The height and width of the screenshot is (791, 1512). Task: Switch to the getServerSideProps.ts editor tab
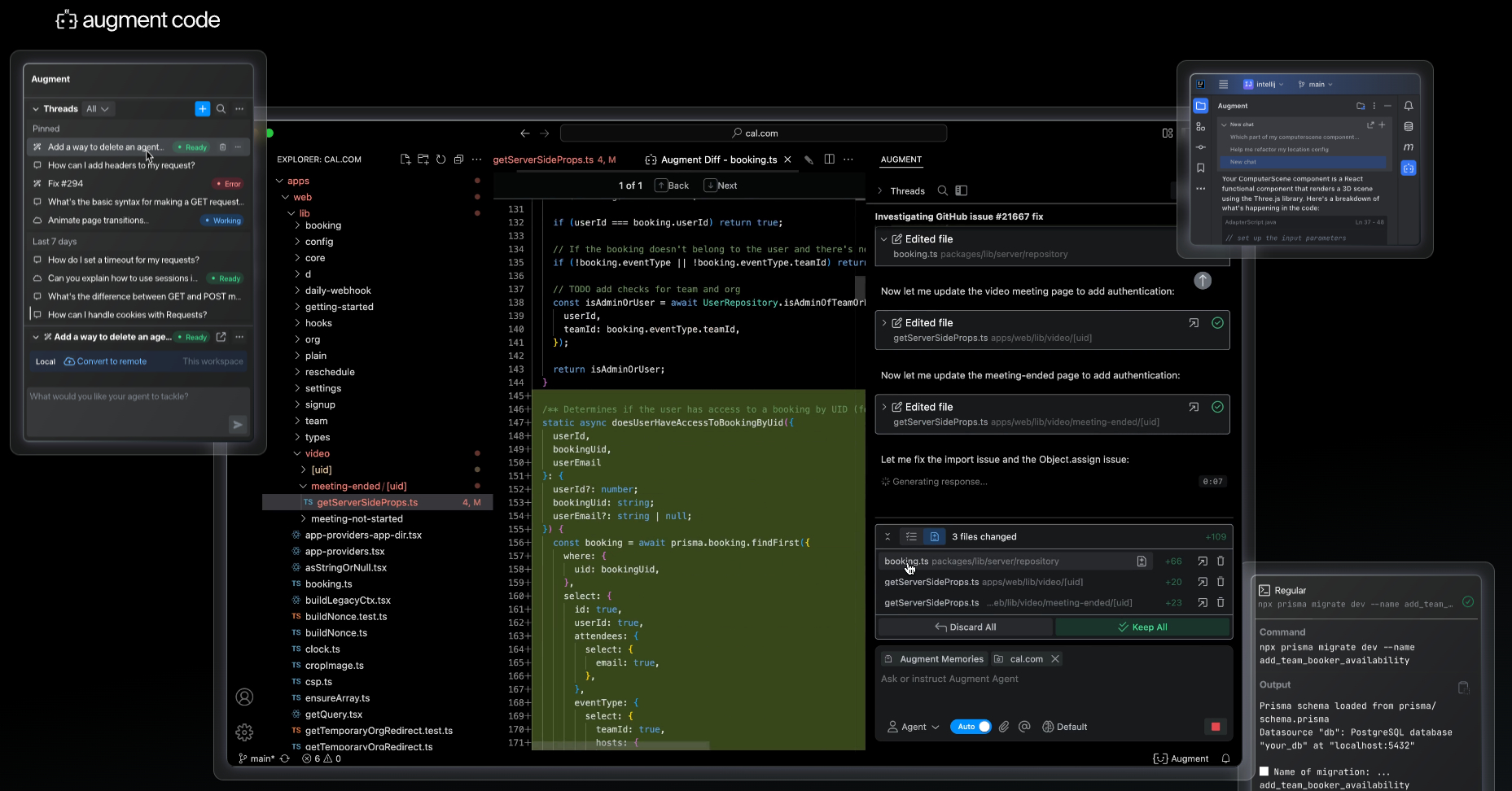click(543, 160)
